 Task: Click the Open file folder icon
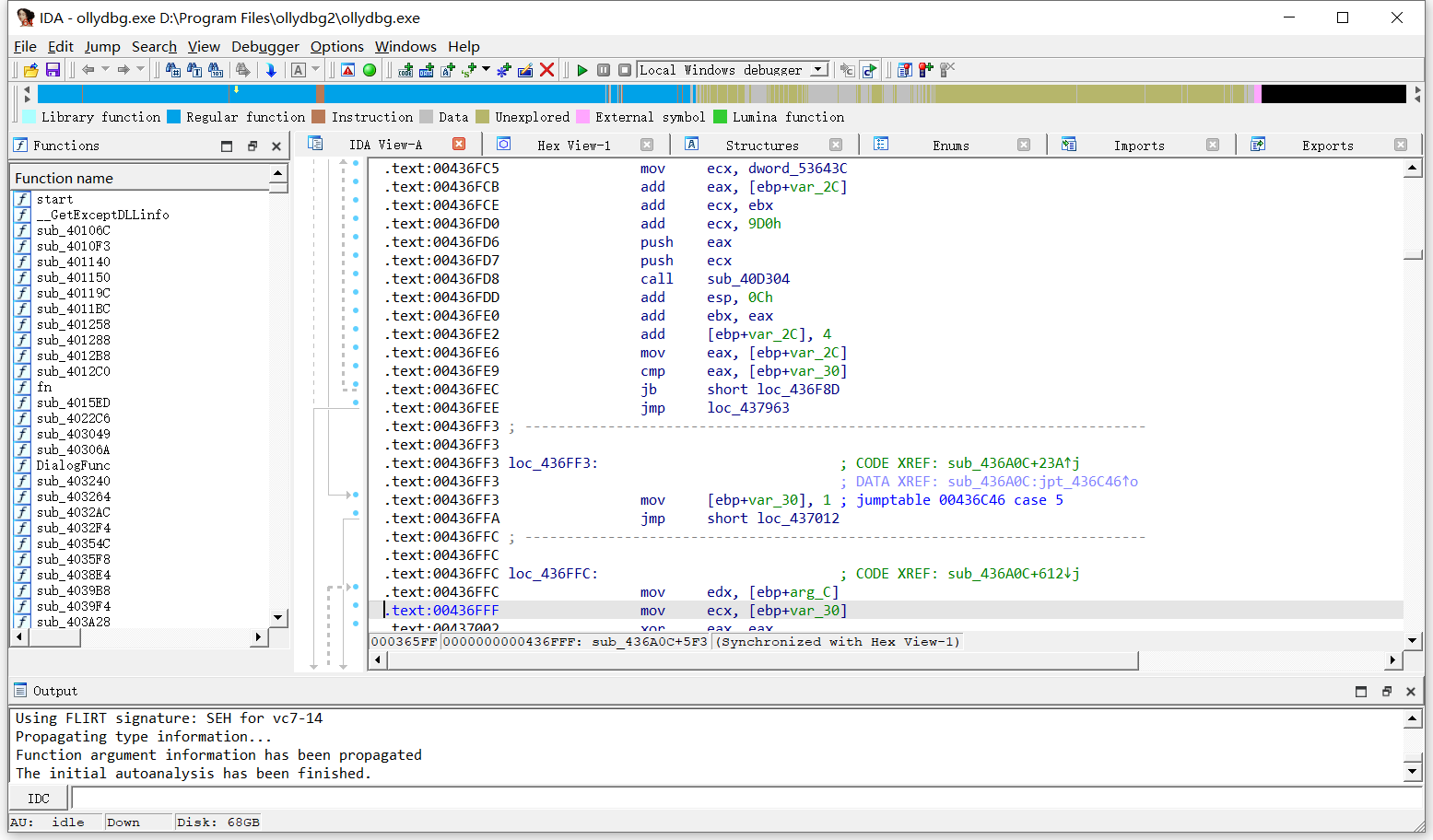30,70
